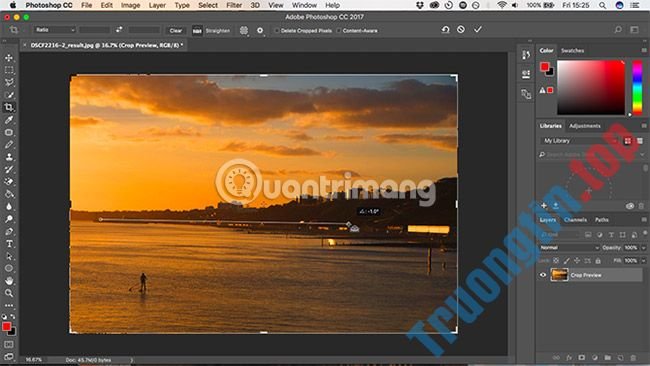Switch Libraries to grid view
Viewport: 650px width, 366px height.
(x=628, y=141)
